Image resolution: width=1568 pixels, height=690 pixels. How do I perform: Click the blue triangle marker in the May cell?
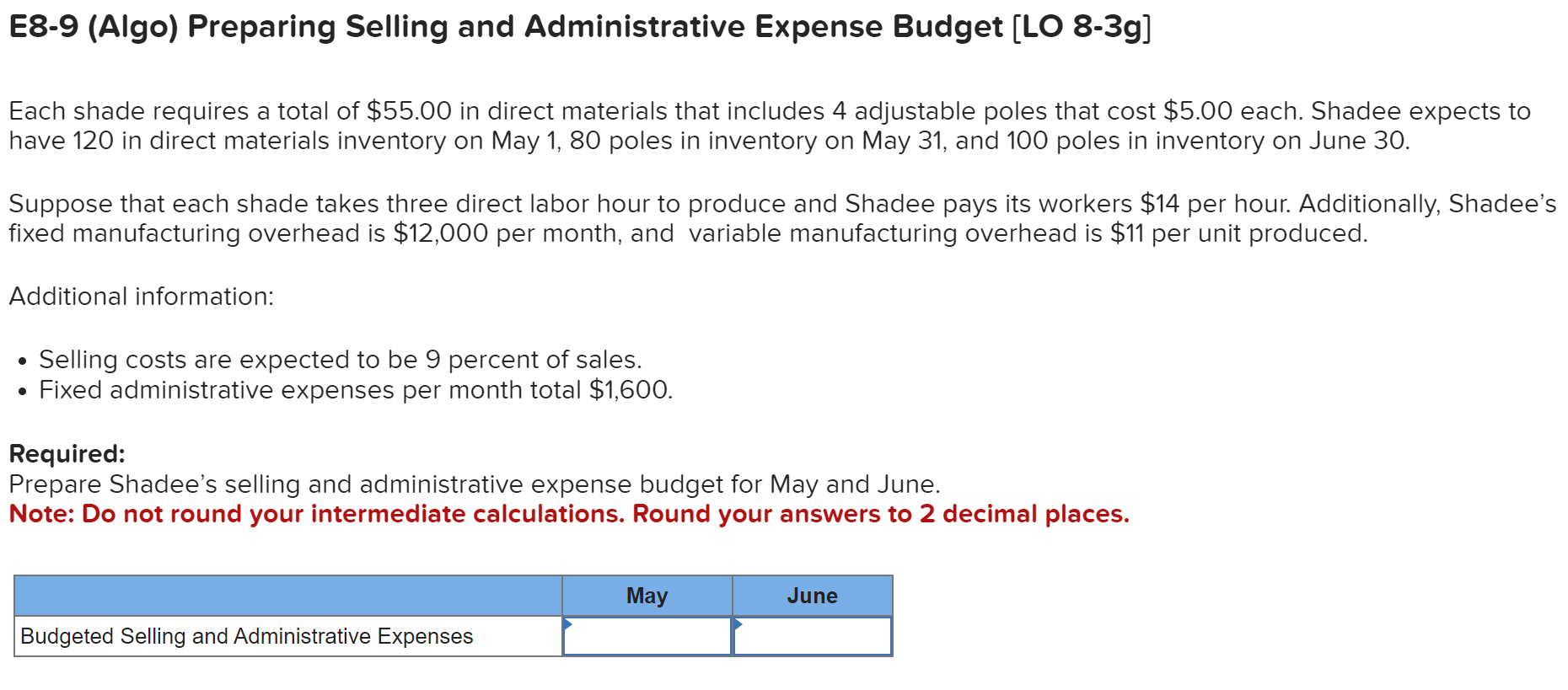click(x=569, y=625)
